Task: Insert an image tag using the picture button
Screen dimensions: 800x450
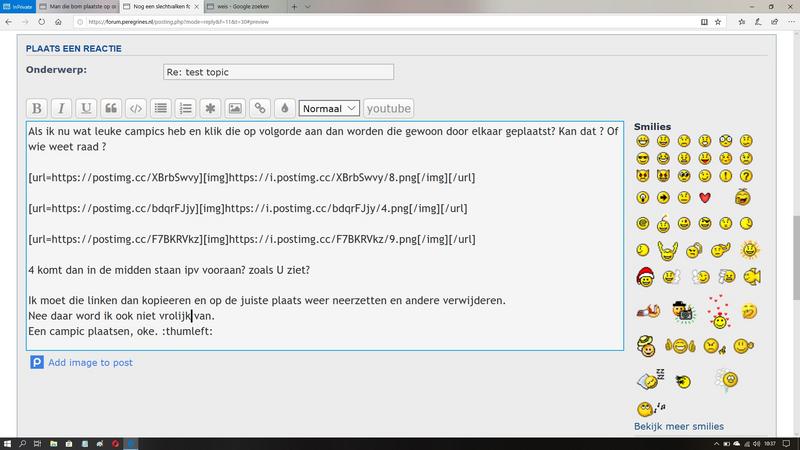Action: (235, 108)
